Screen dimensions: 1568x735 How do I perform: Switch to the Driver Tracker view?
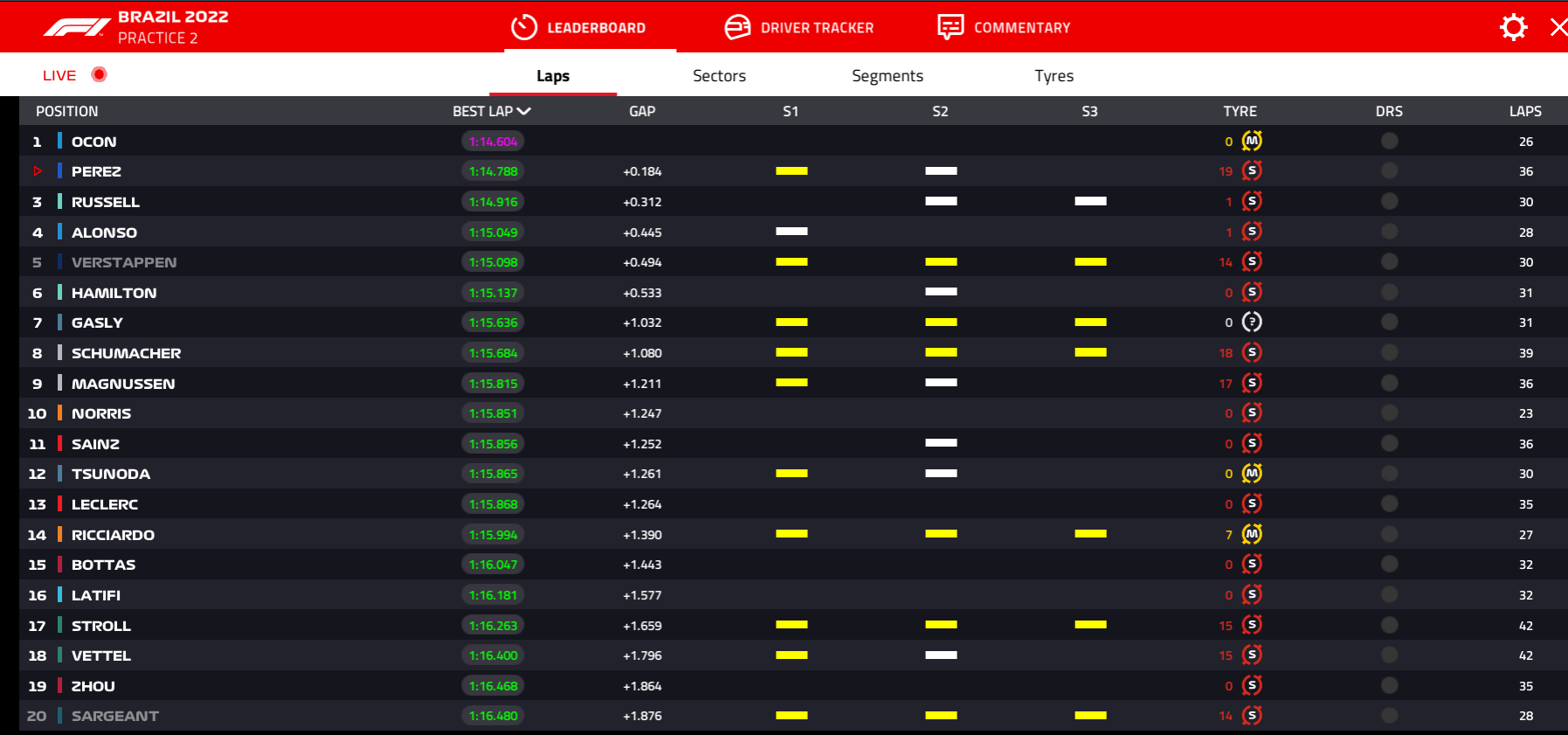tap(799, 27)
